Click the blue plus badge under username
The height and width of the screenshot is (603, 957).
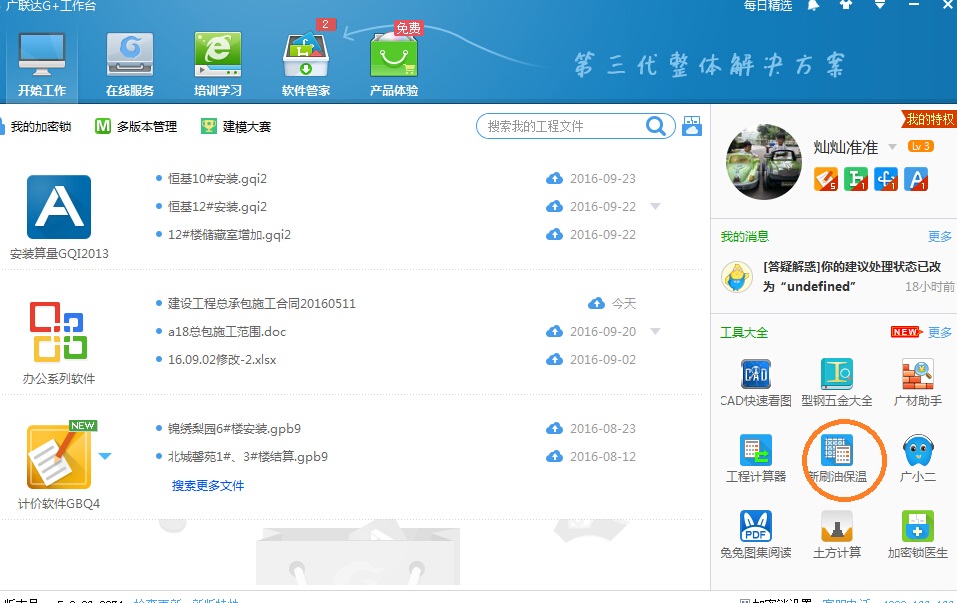886,179
